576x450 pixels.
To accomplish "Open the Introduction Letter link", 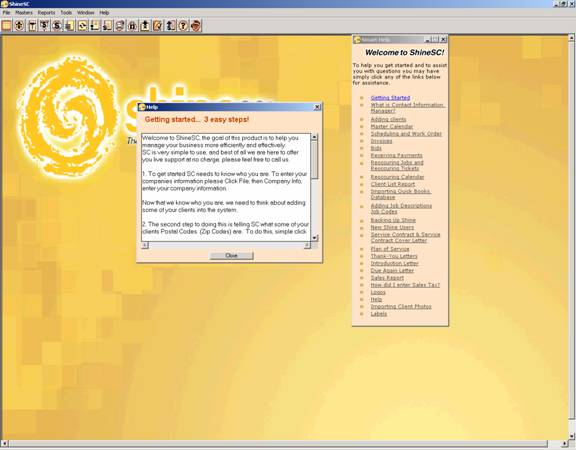I will (x=394, y=263).
